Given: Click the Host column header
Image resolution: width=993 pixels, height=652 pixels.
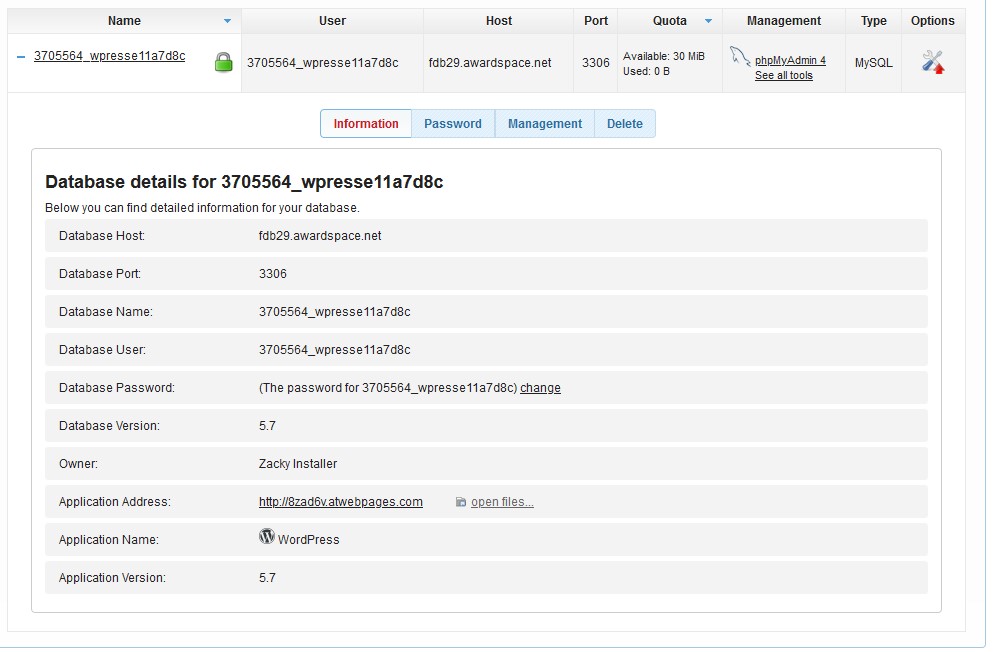Looking at the screenshot, I should (498, 20).
